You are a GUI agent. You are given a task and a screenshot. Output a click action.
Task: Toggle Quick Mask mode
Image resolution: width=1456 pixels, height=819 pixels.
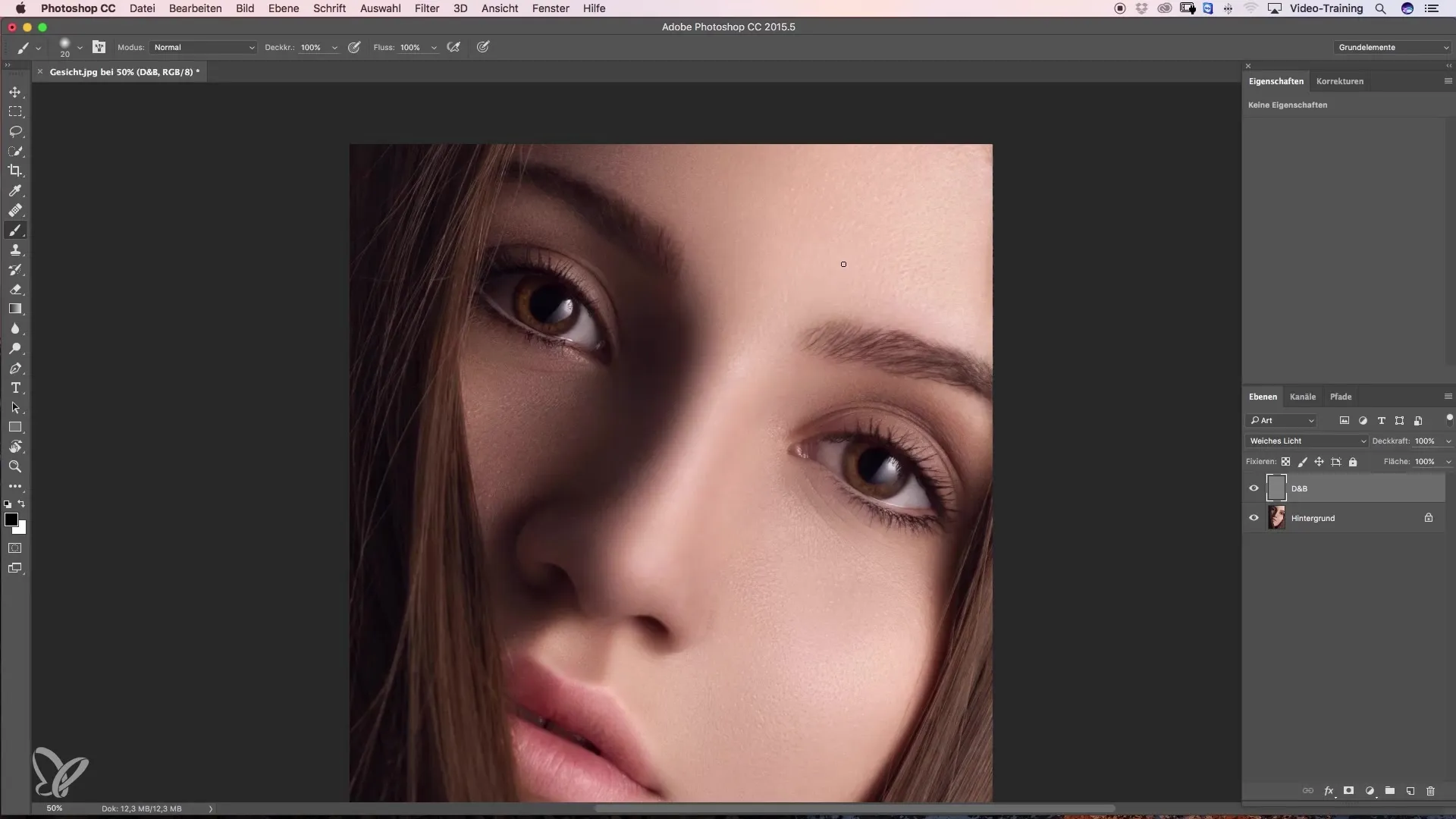point(15,548)
